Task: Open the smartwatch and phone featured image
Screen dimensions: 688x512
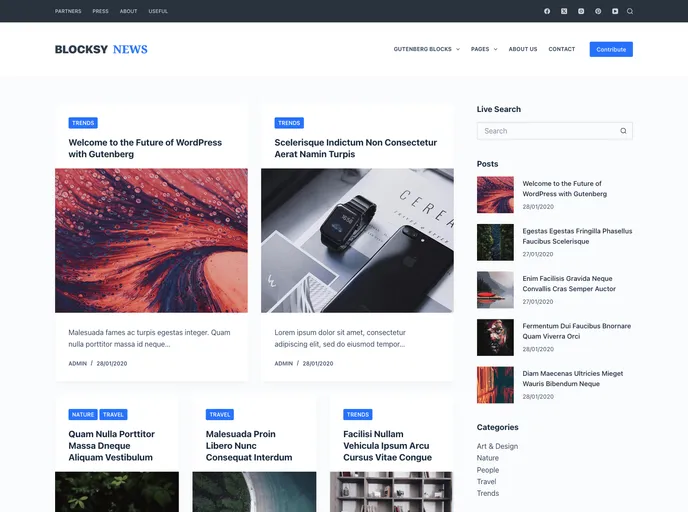Action: click(357, 240)
